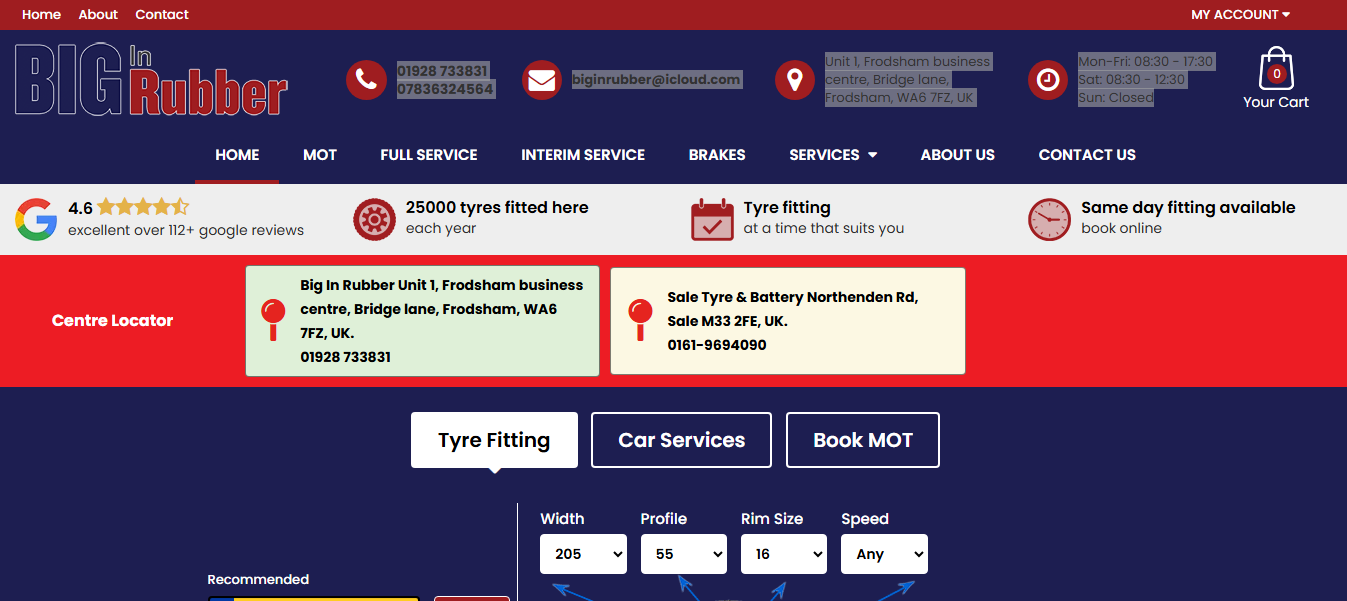Click the star rating icons

coord(142,208)
